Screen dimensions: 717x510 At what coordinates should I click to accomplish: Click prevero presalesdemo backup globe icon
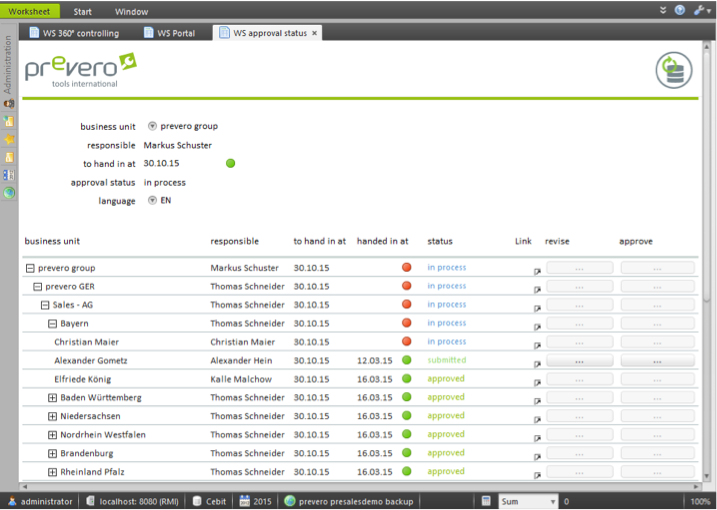click(x=289, y=501)
